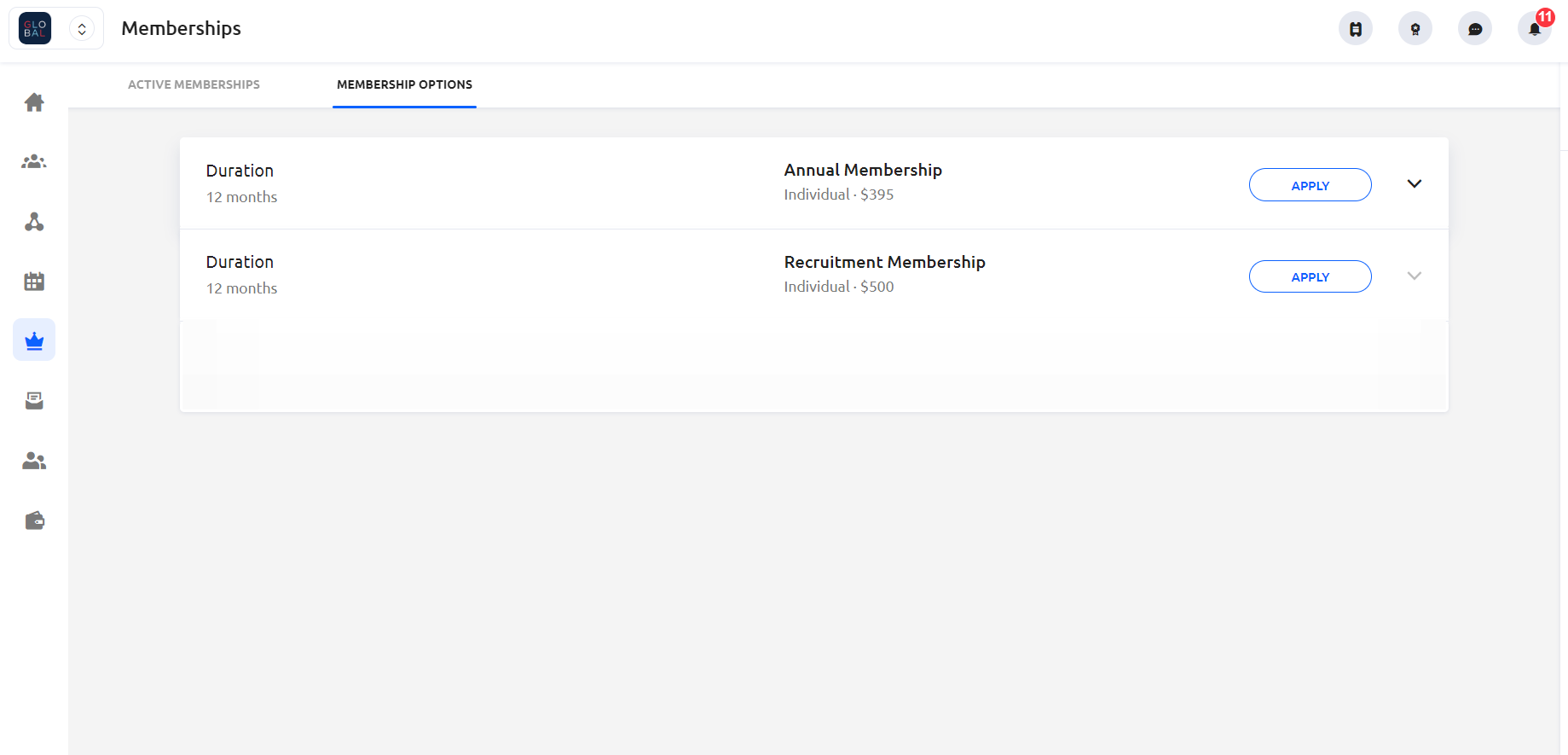Click the Recruitment Membership title

click(x=885, y=262)
